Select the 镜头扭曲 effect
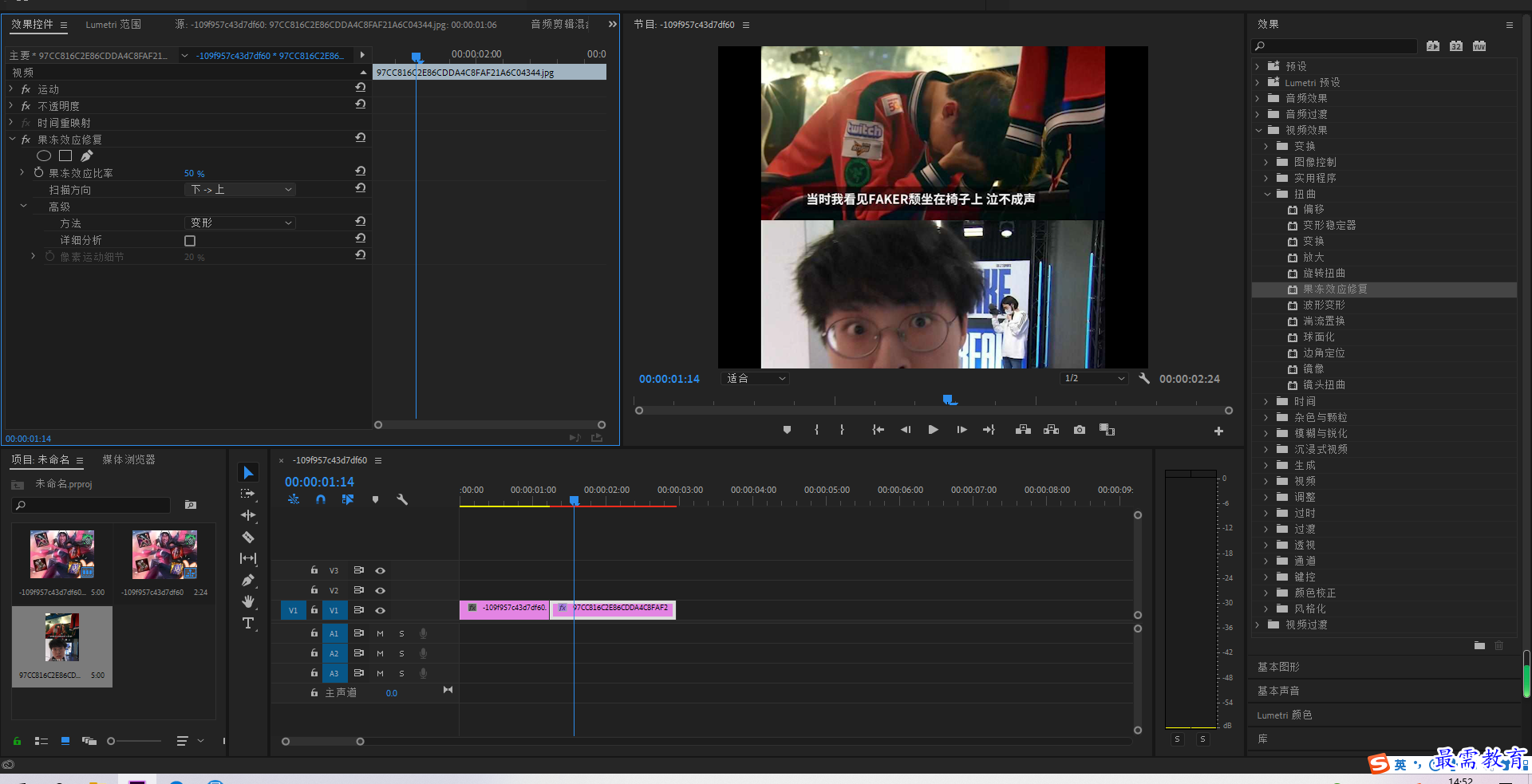 [1324, 385]
